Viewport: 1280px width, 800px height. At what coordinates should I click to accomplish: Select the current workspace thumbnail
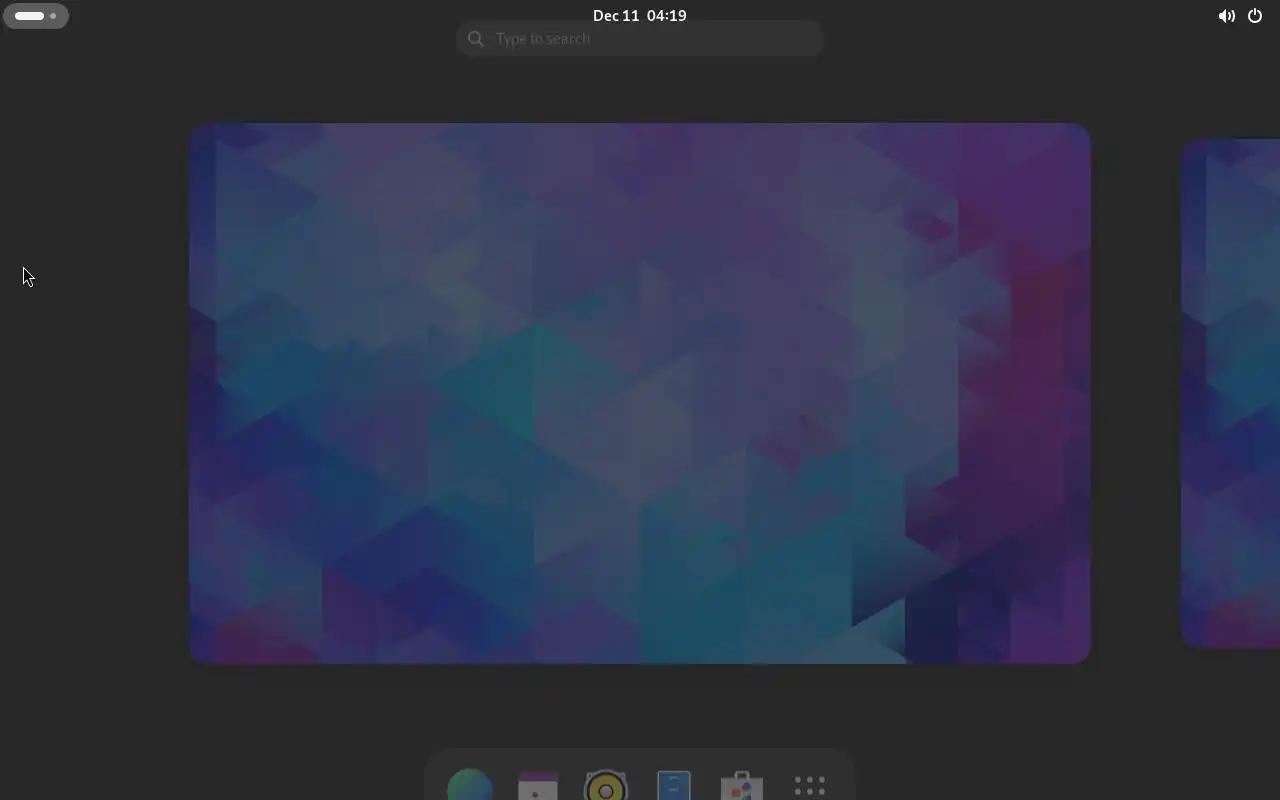coord(640,393)
